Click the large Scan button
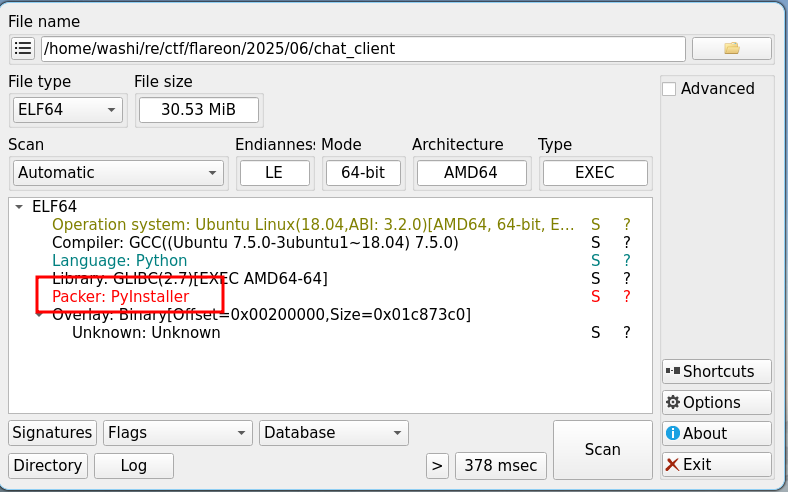This screenshot has height=492, width=788. click(602, 449)
